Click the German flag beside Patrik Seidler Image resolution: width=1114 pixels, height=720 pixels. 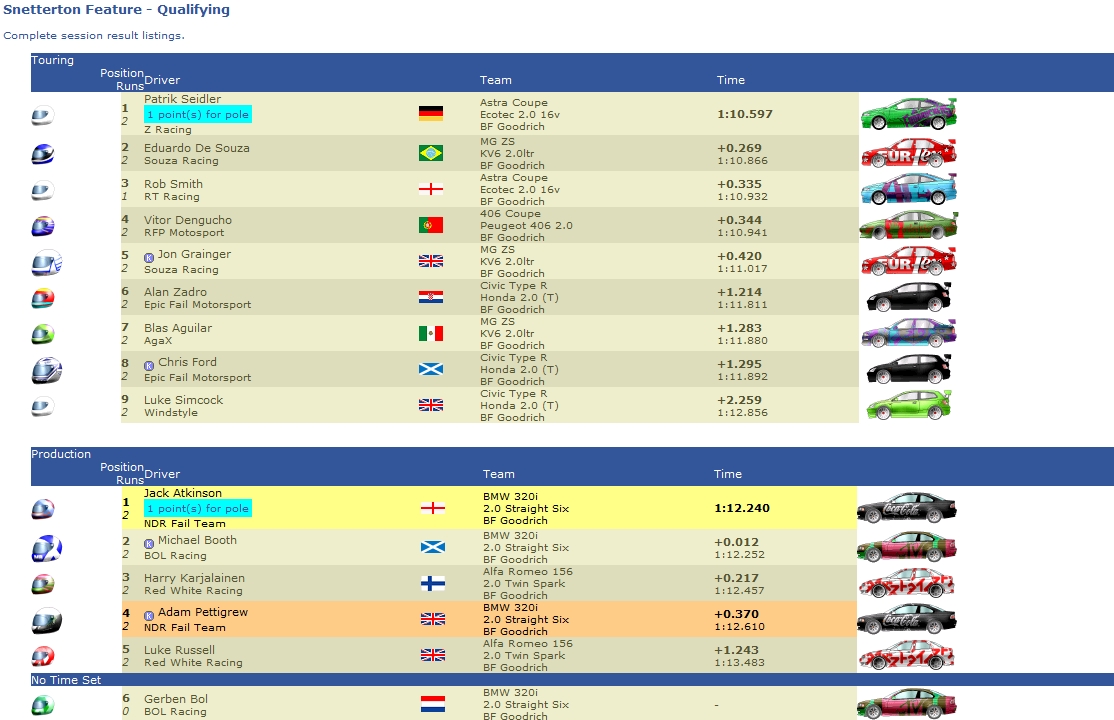click(x=431, y=113)
